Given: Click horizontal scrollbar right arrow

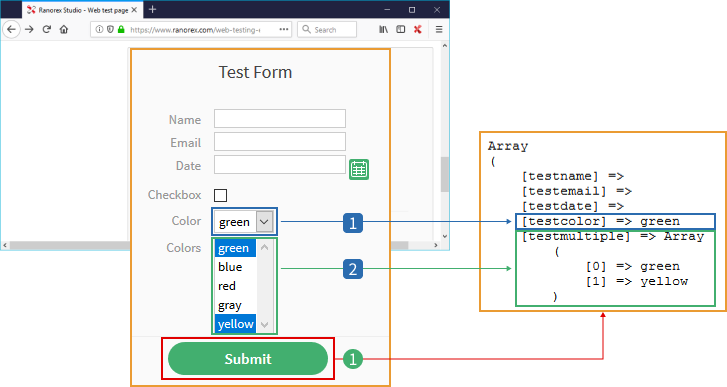Looking at the screenshot, I should click(x=435, y=245).
